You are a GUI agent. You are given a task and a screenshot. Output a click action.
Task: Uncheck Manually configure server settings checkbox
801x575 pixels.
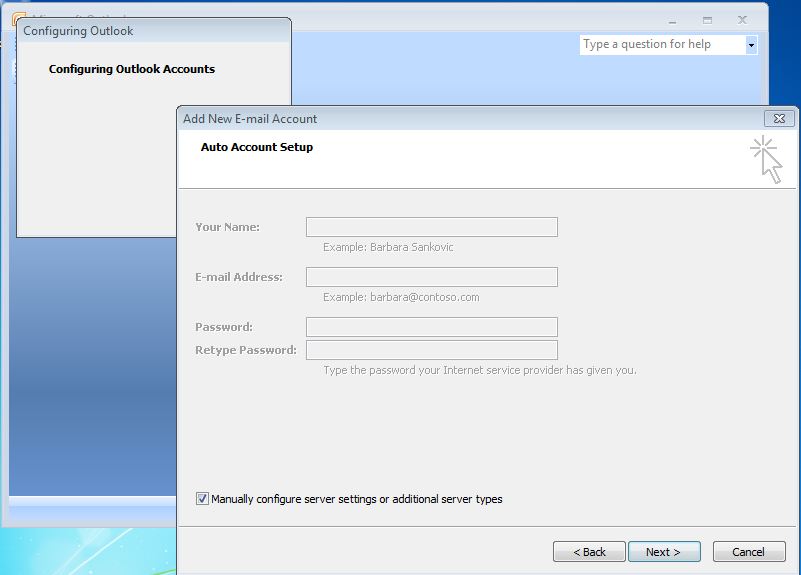202,499
